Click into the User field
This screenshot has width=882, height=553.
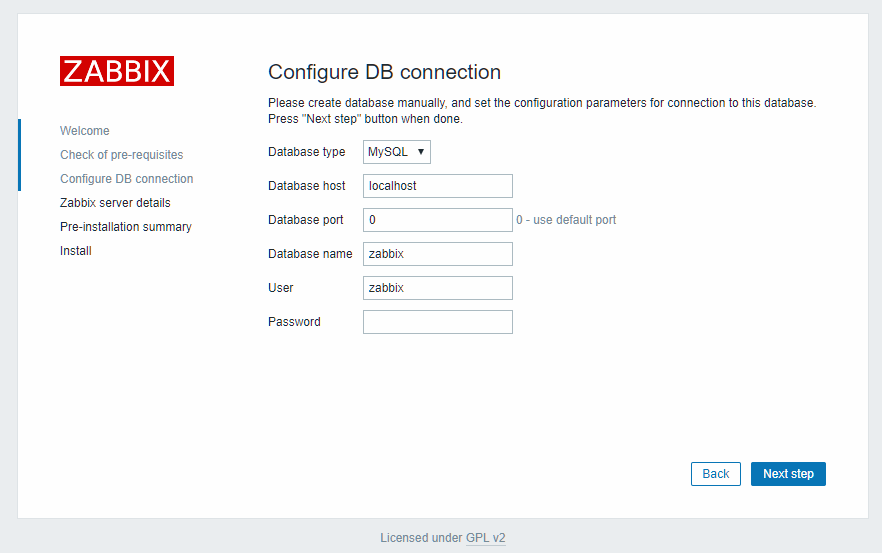tap(438, 287)
